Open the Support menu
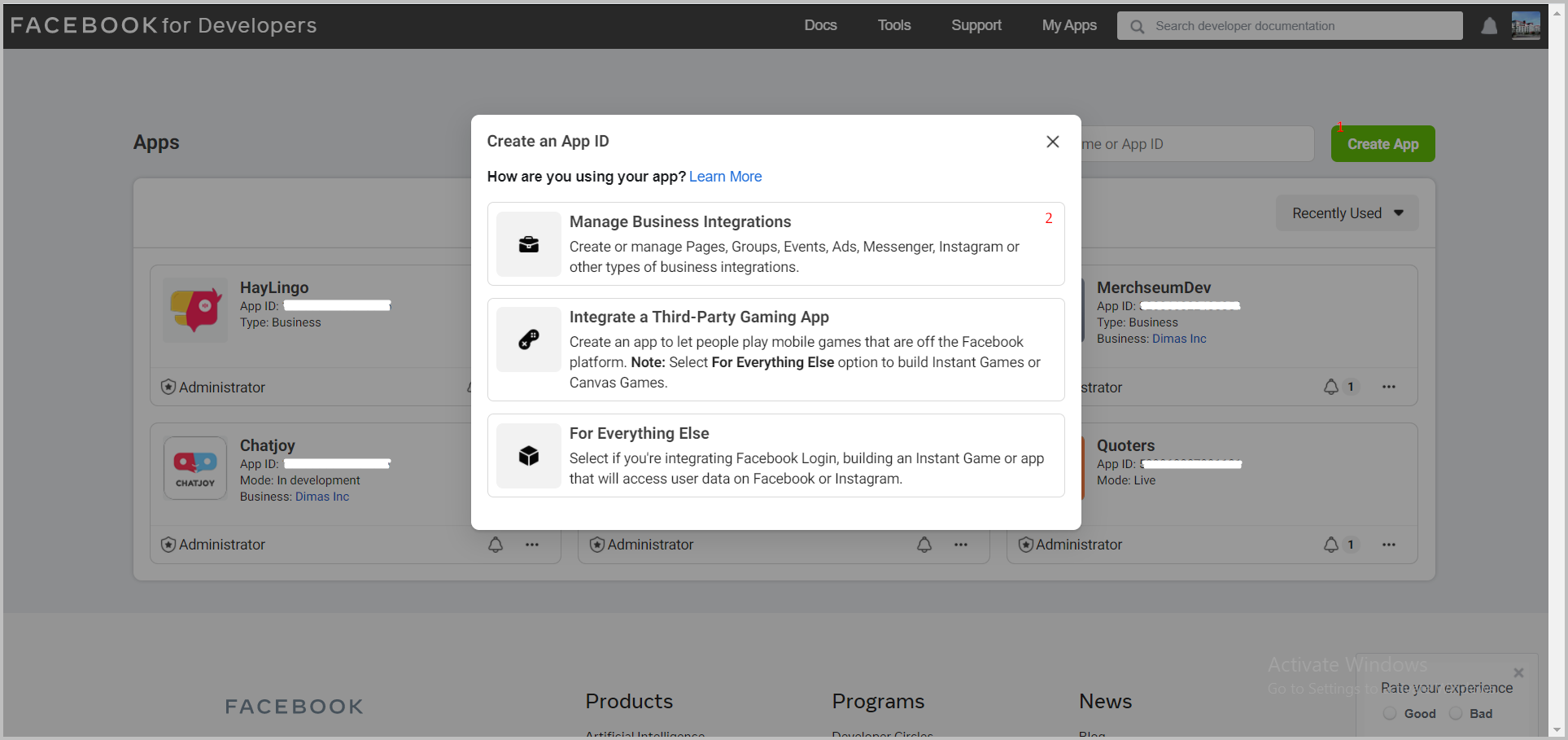The width and height of the screenshot is (1568, 740). click(x=976, y=25)
